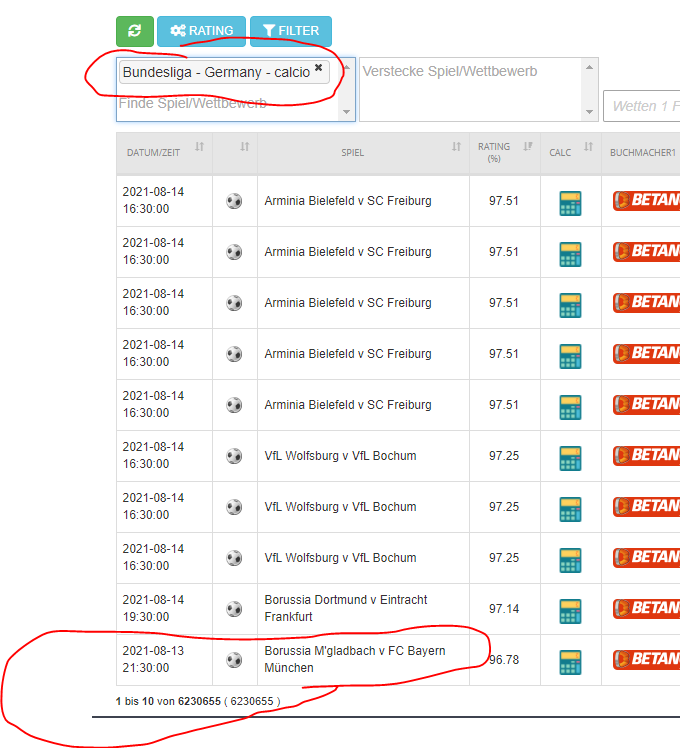The width and height of the screenshot is (680, 748).
Task: Open the RATING settings button
Action: pyautogui.click(x=200, y=31)
